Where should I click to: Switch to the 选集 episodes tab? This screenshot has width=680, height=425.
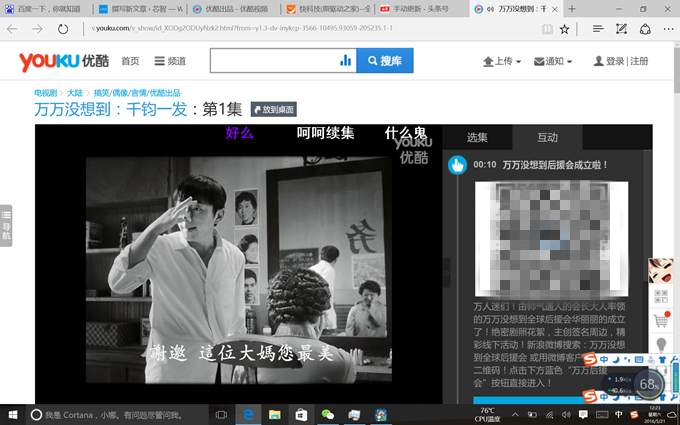pos(477,137)
